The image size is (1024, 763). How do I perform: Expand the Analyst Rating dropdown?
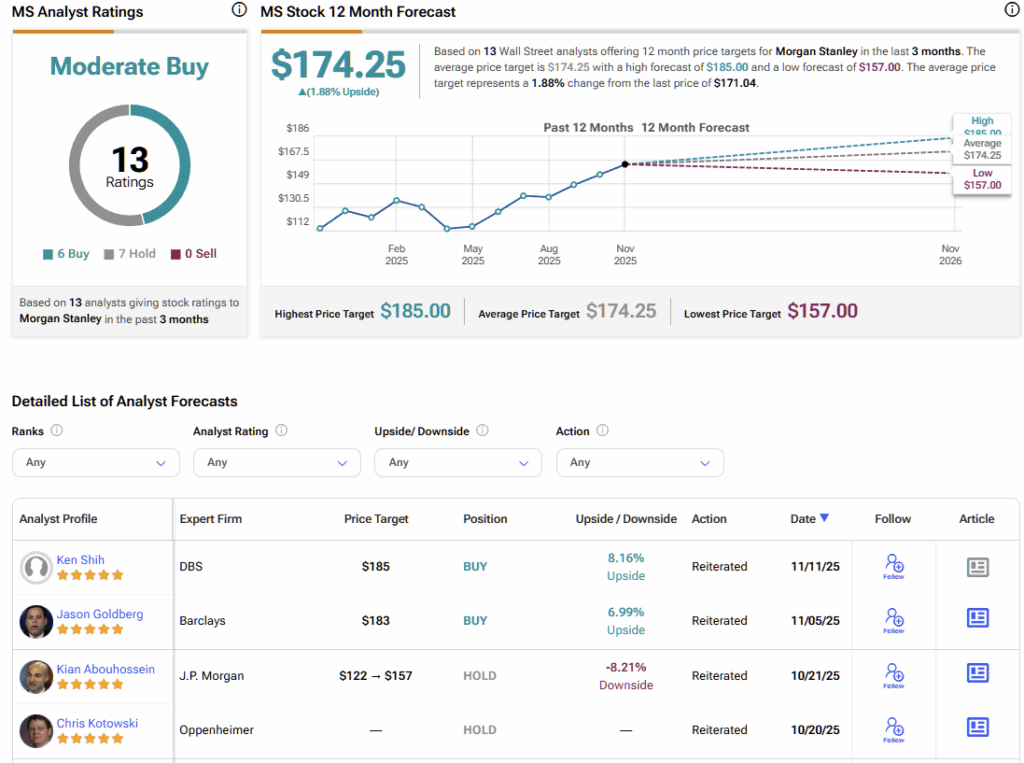tap(277, 463)
